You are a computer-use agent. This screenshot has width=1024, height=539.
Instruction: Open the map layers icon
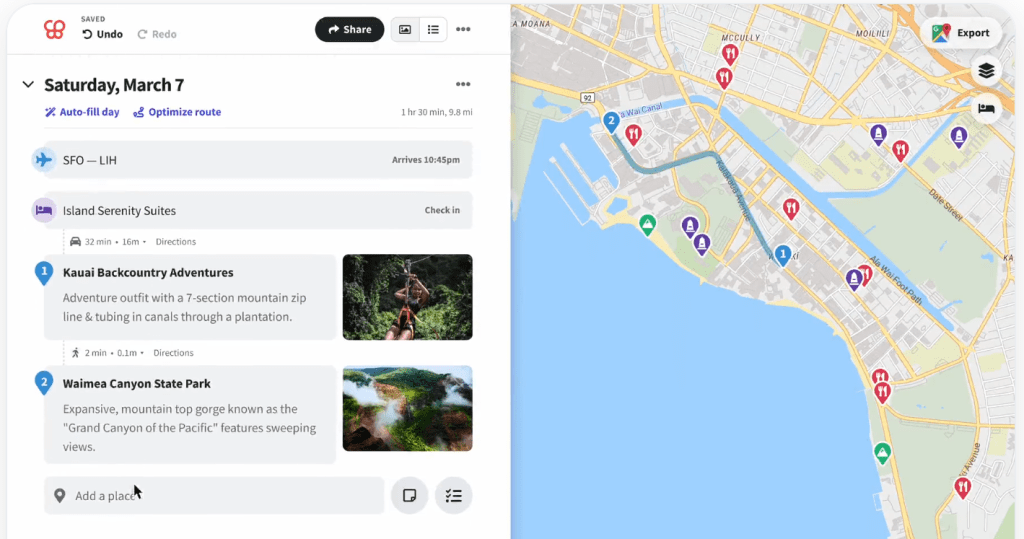[986, 70]
